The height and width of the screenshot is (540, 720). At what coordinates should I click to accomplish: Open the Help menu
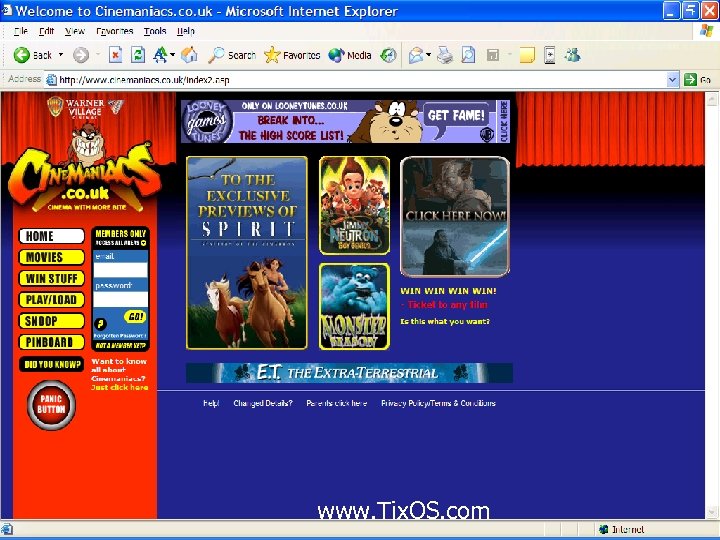tap(186, 31)
